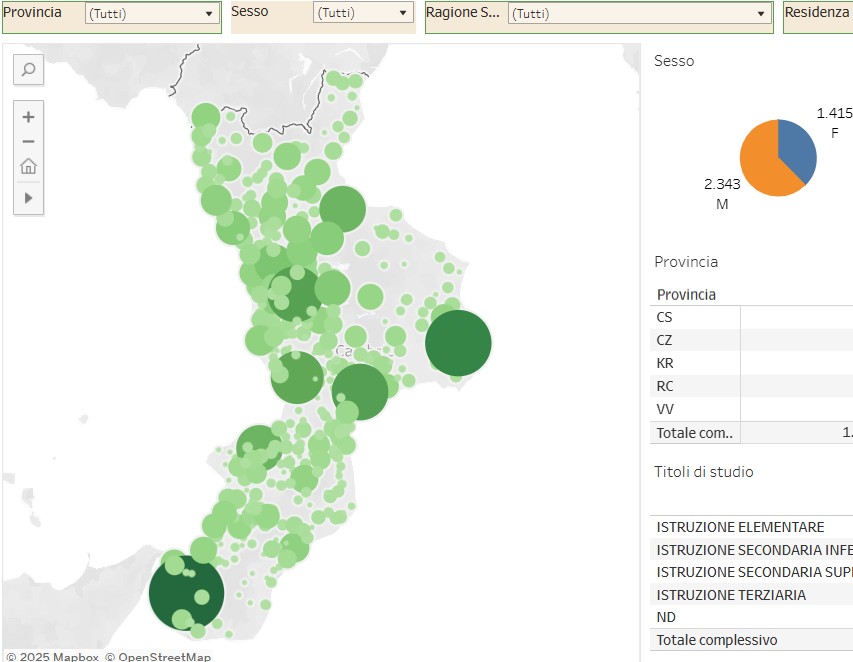Viewport: 853px width, 662px height.
Task: Select ISTRUZIONE TERZIARIA row
Action: coord(751,595)
